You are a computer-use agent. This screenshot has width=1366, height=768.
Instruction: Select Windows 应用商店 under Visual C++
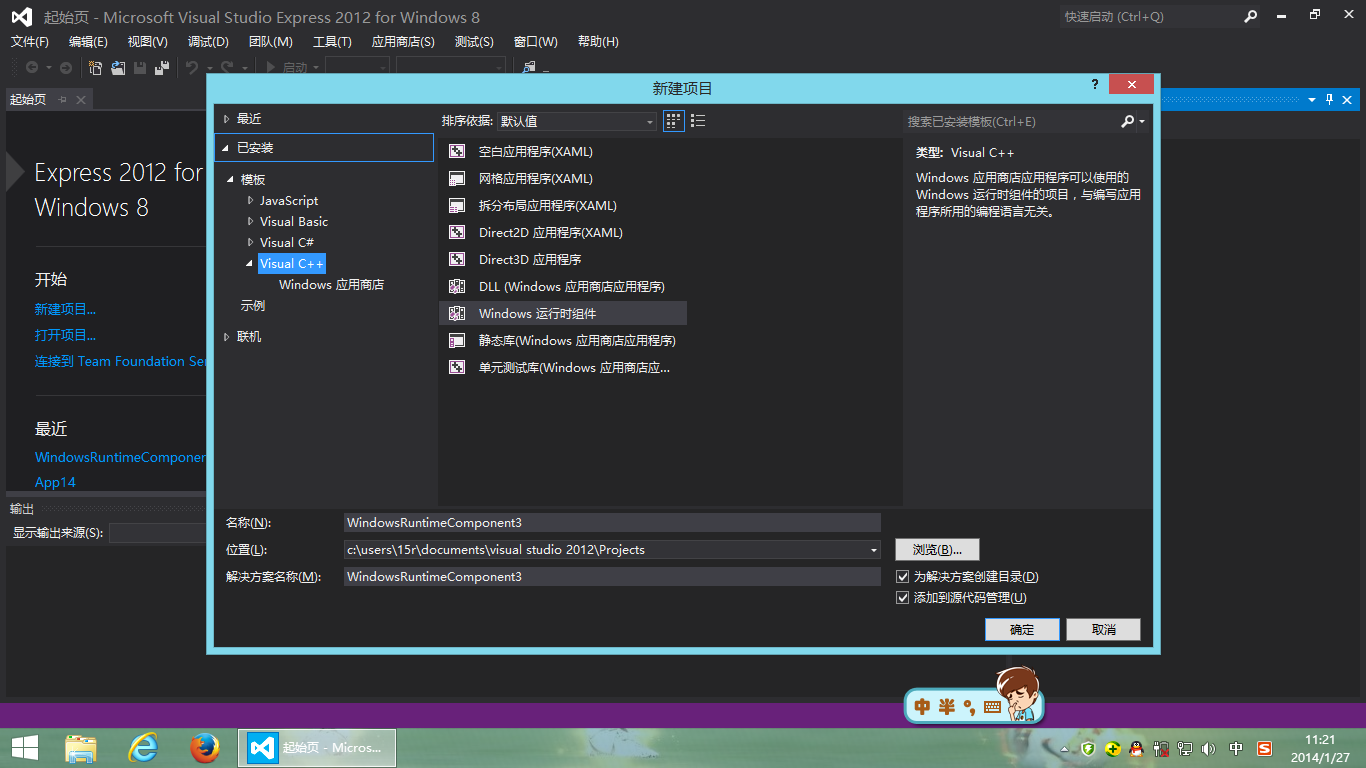tap(331, 285)
